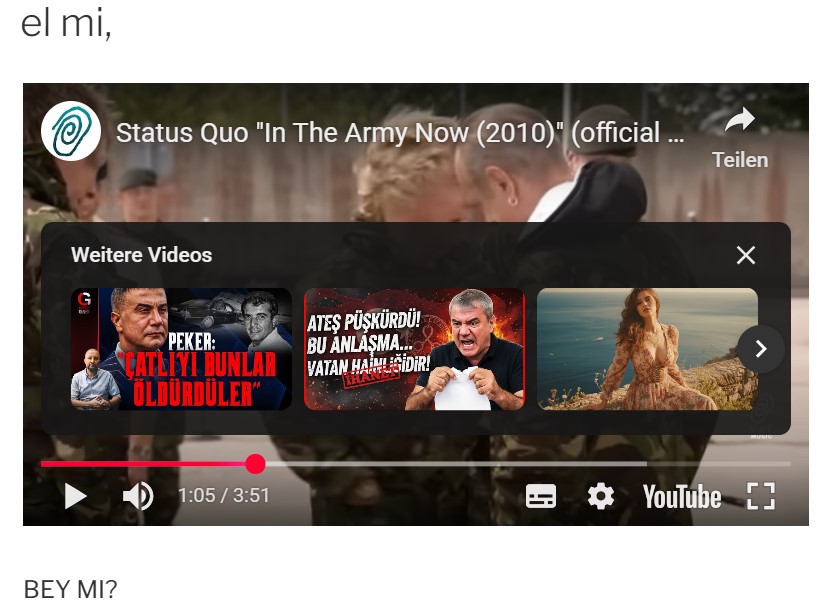This screenshot has height=615, width=817.
Task: Open the Peker Çatlı suggested video
Action: pyautogui.click(x=181, y=349)
